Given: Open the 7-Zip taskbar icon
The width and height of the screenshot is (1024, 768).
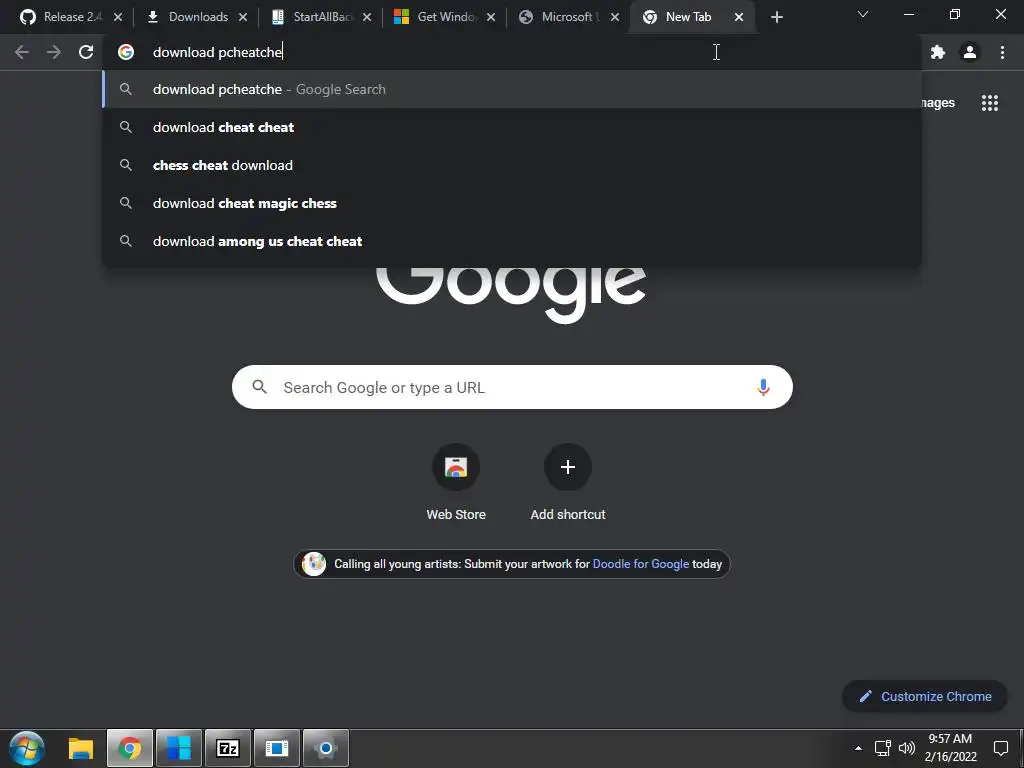Looking at the screenshot, I should click(227, 748).
